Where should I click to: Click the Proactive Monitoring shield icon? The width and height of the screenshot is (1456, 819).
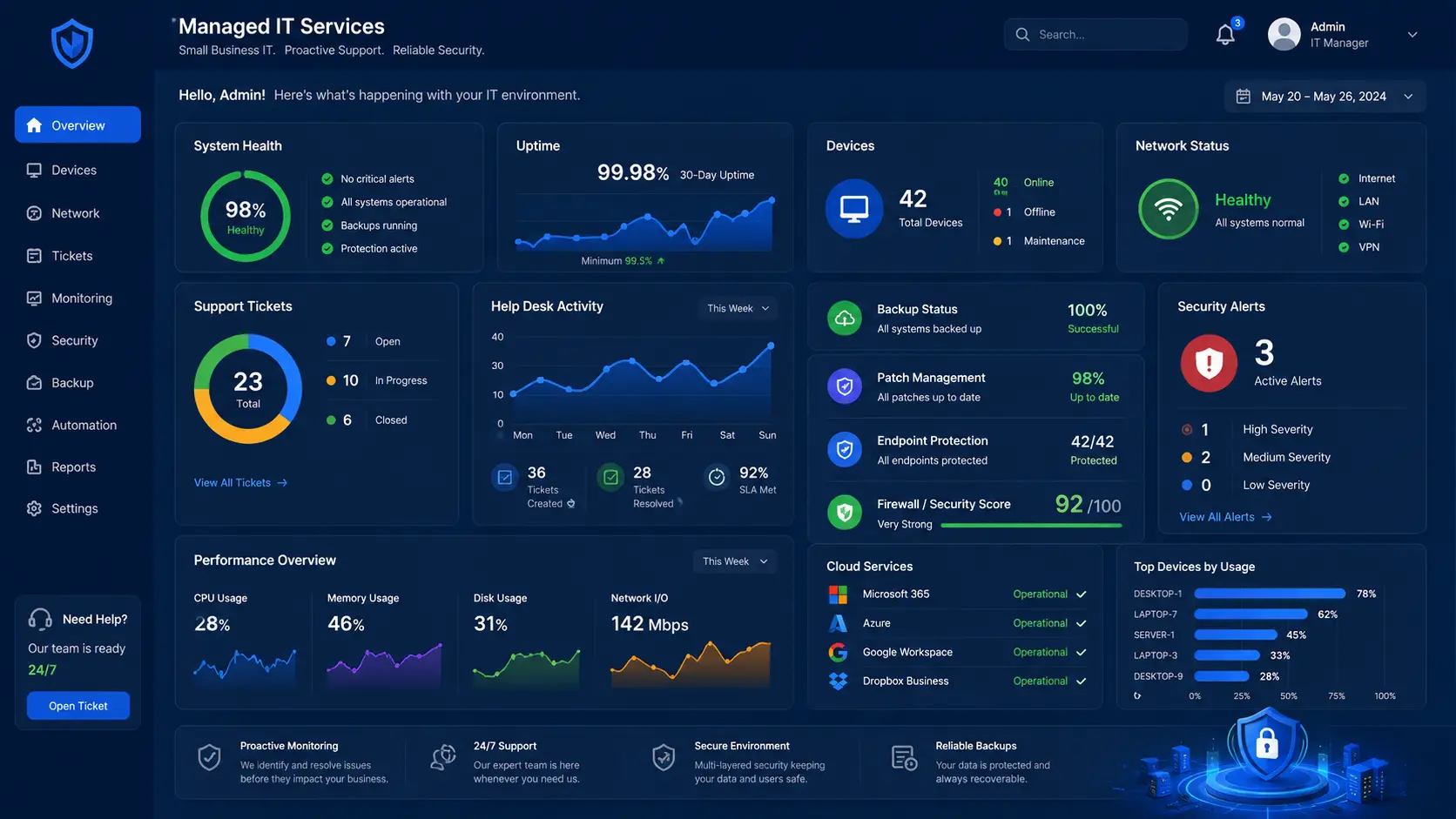(x=209, y=757)
